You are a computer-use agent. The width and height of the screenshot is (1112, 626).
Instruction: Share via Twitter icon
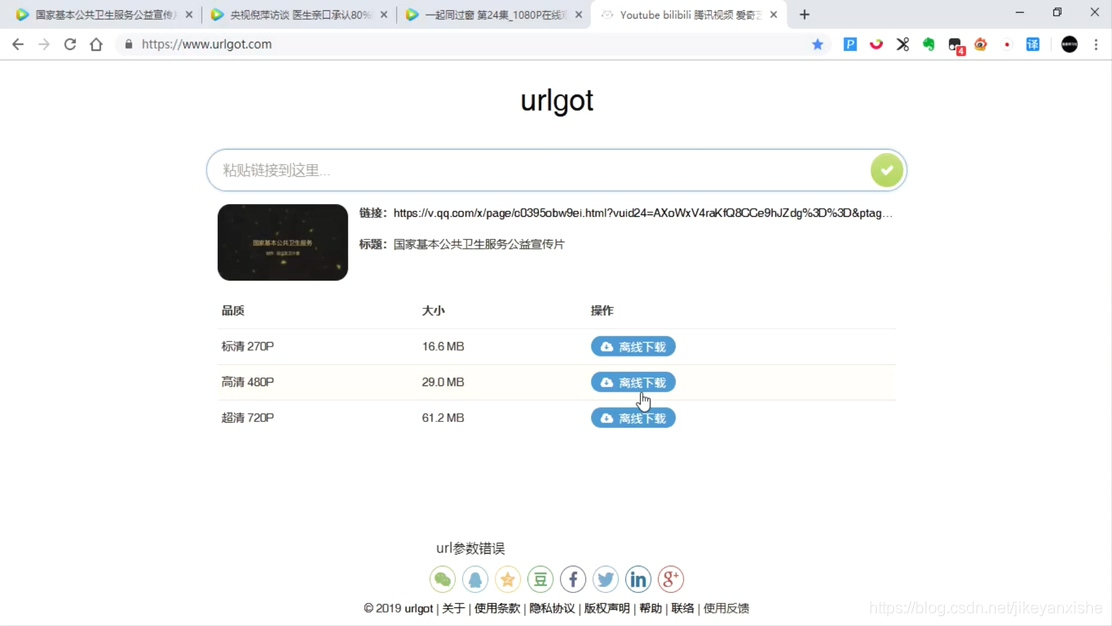(x=606, y=579)
